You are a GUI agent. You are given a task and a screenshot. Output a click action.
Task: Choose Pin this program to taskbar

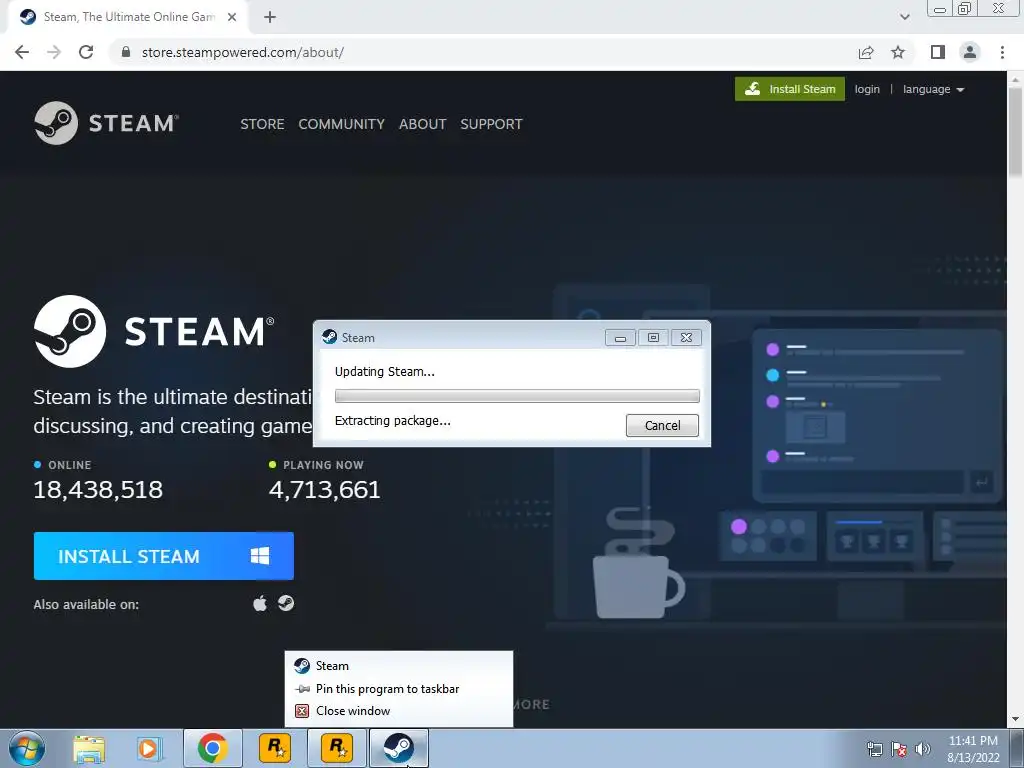click(398, 688)
